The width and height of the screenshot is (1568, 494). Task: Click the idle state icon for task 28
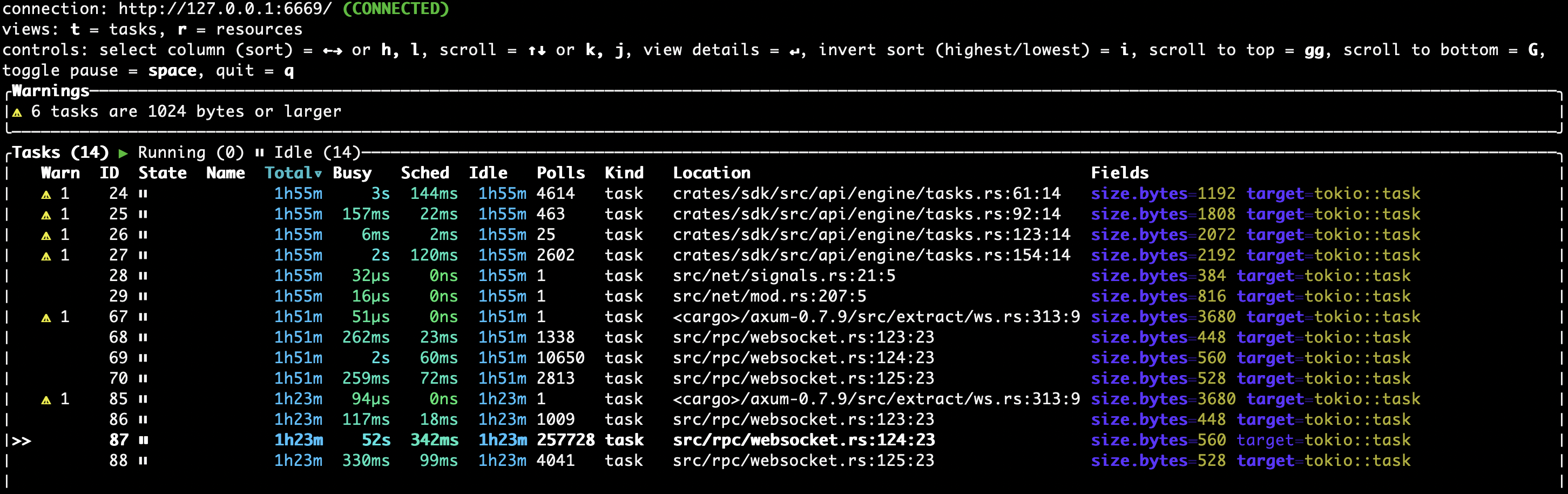tap(143, 276)
